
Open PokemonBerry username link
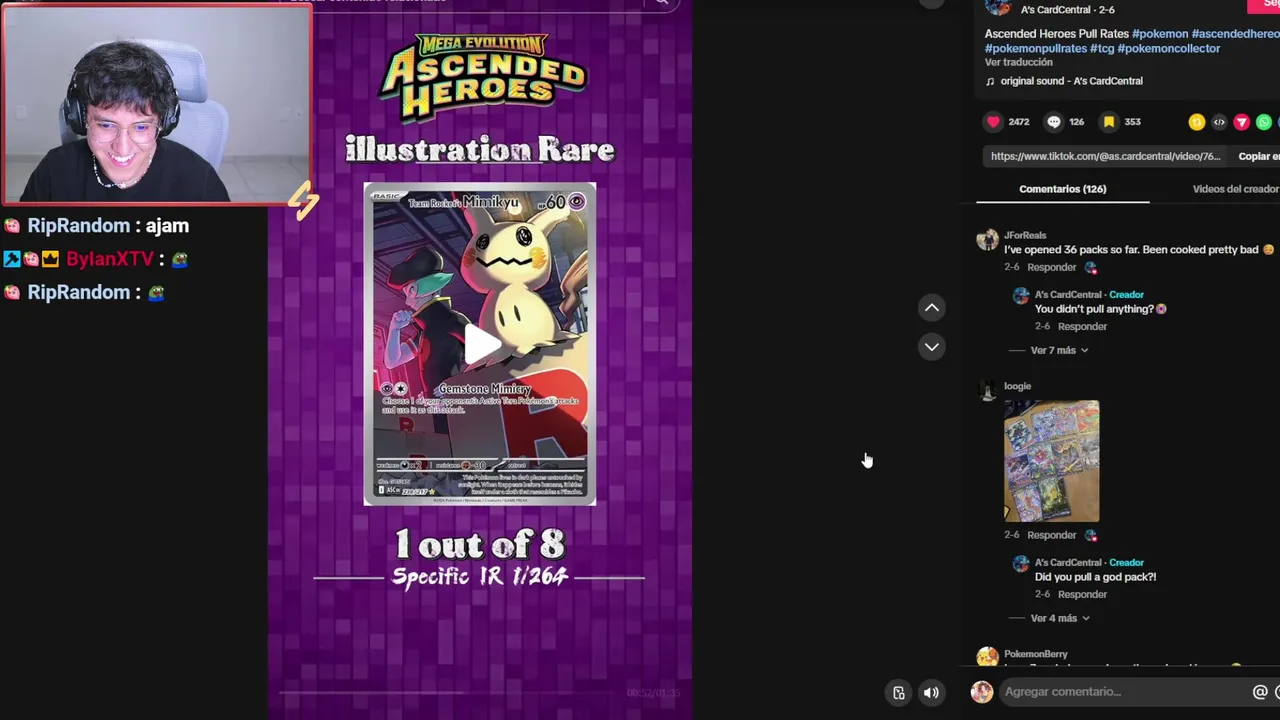1036,654
